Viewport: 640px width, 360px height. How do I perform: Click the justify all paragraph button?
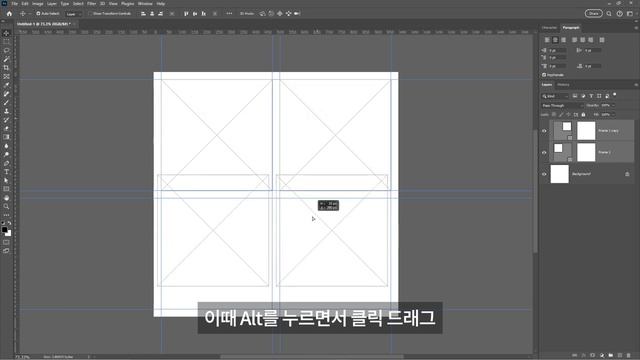(x=602, y=40)
